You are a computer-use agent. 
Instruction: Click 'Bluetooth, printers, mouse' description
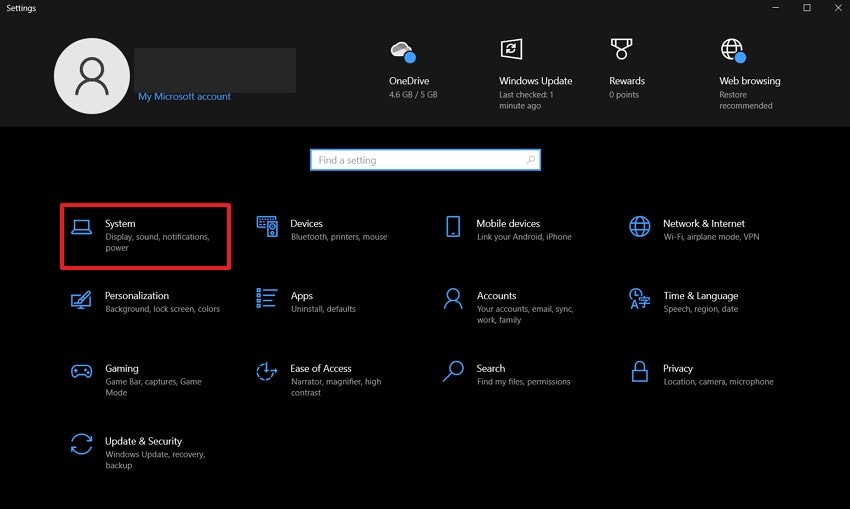coord(339,237)
